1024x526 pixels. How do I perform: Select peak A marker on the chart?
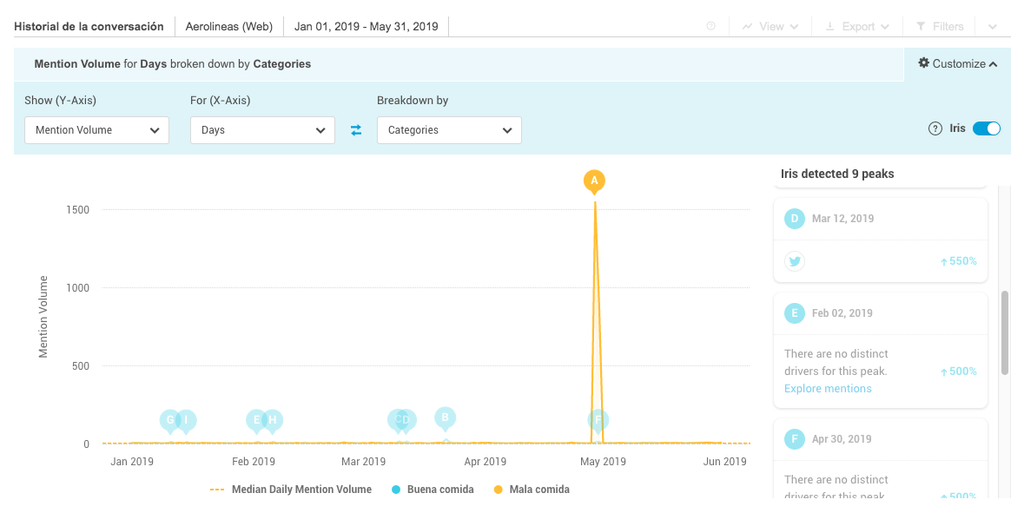coord(594,181)
